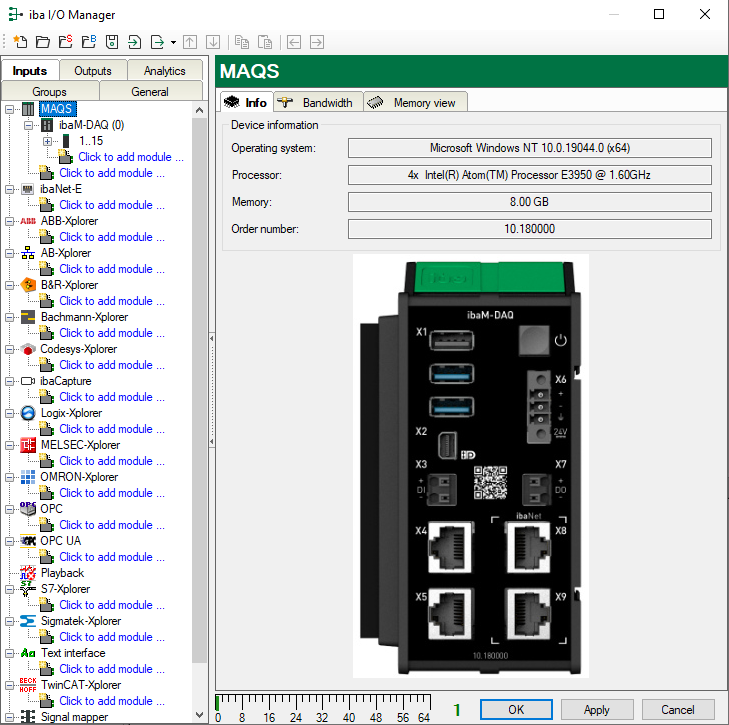Switch to the Bandwidth tab
The image size is (729, 725).
[x=316, y=102]
